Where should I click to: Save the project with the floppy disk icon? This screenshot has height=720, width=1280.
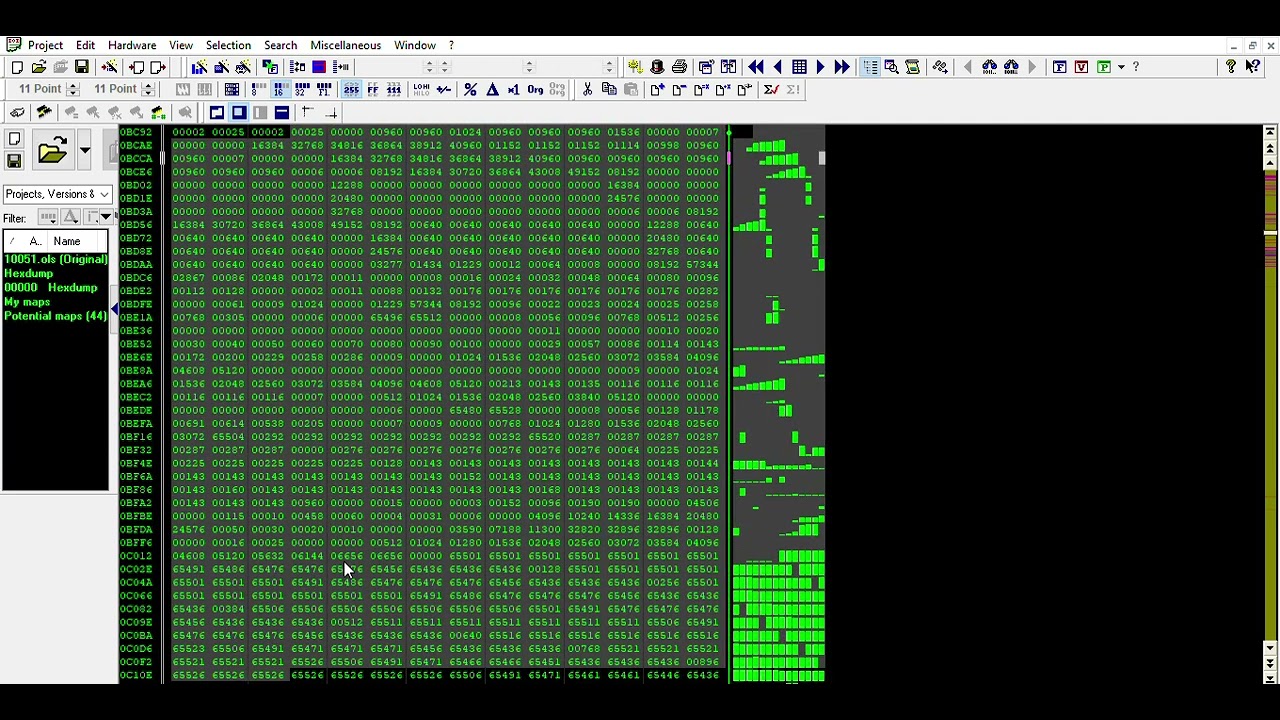pos(82,67)
